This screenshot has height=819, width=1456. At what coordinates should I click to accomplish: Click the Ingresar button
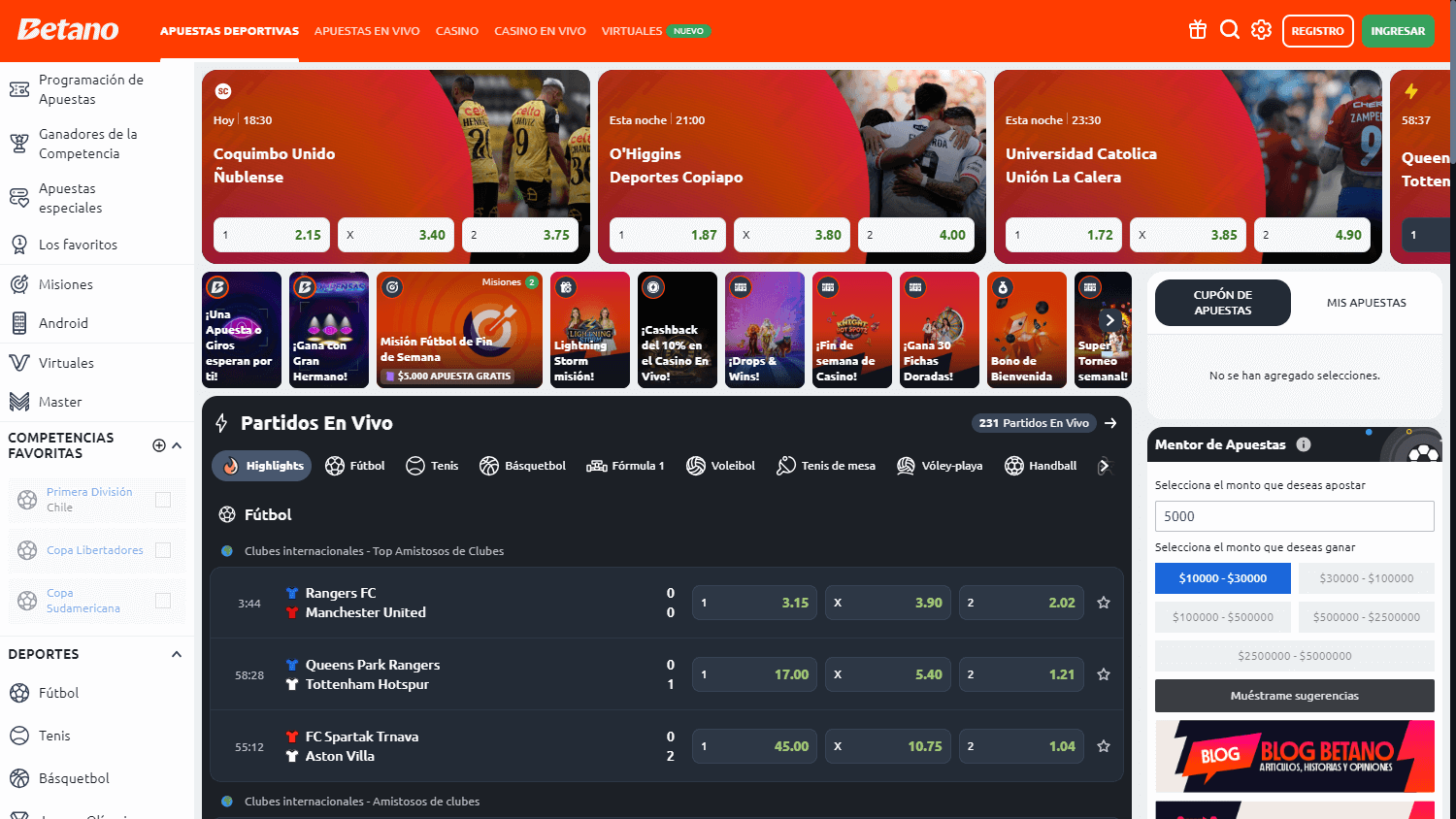[x=1398, y=31]
